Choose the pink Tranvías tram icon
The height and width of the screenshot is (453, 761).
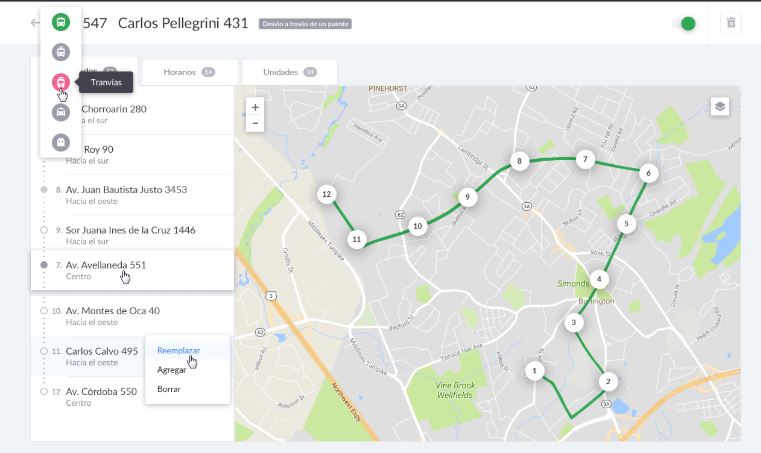tap(61, 82)
